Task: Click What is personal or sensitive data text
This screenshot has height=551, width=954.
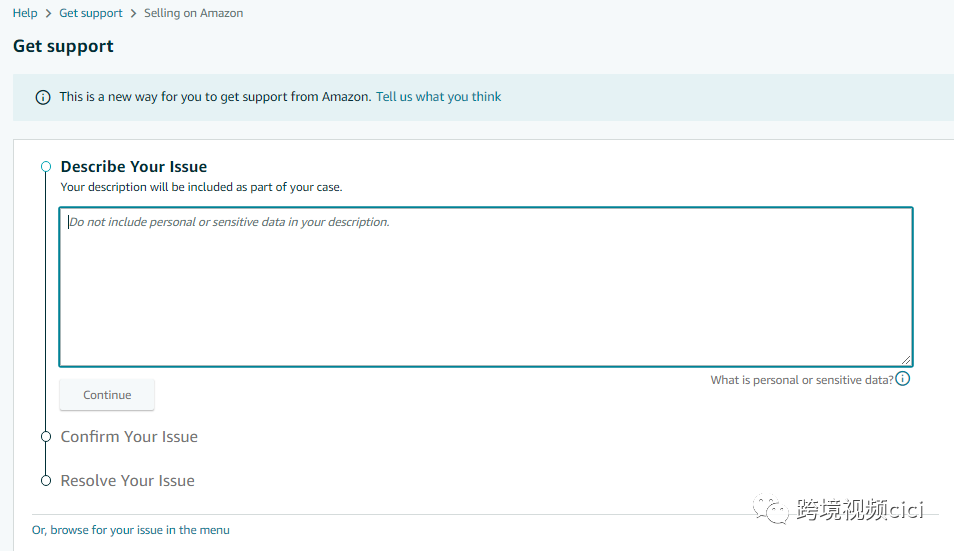Action: (801, 380)
